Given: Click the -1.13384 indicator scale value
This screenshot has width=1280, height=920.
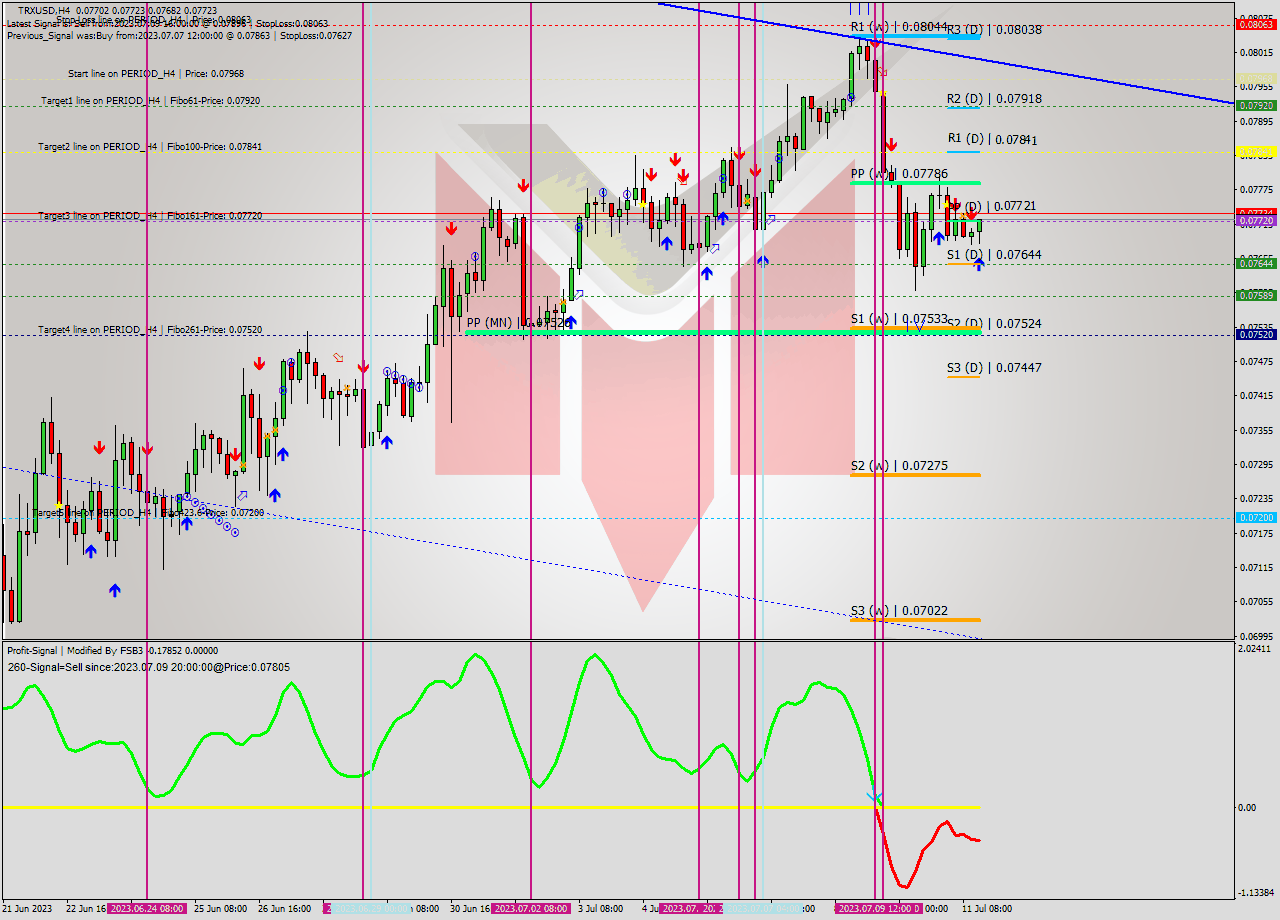Looking at the screenshot, I should tap(1256, 893).
